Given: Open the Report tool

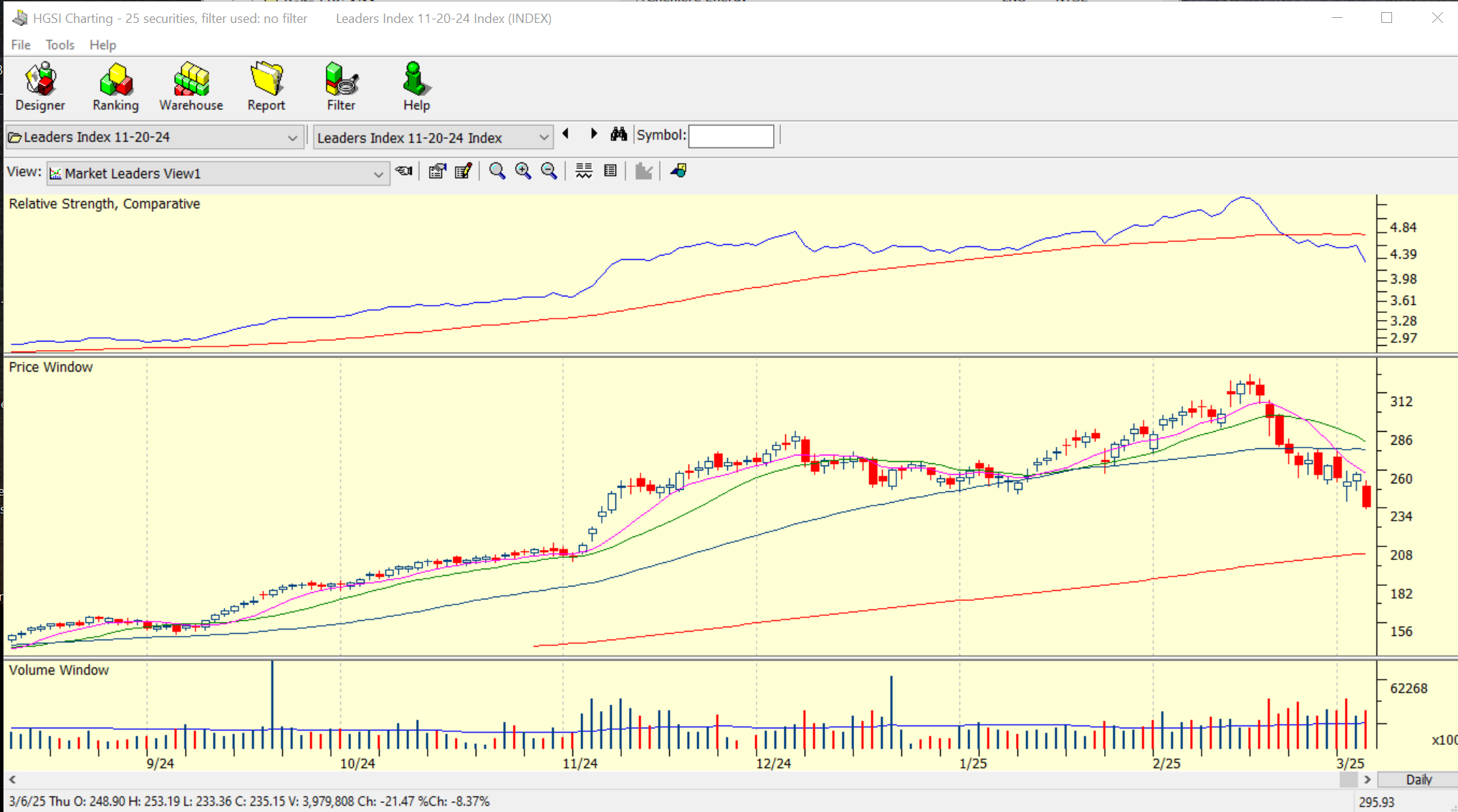Looking at the screenshot, I should 266,87.
